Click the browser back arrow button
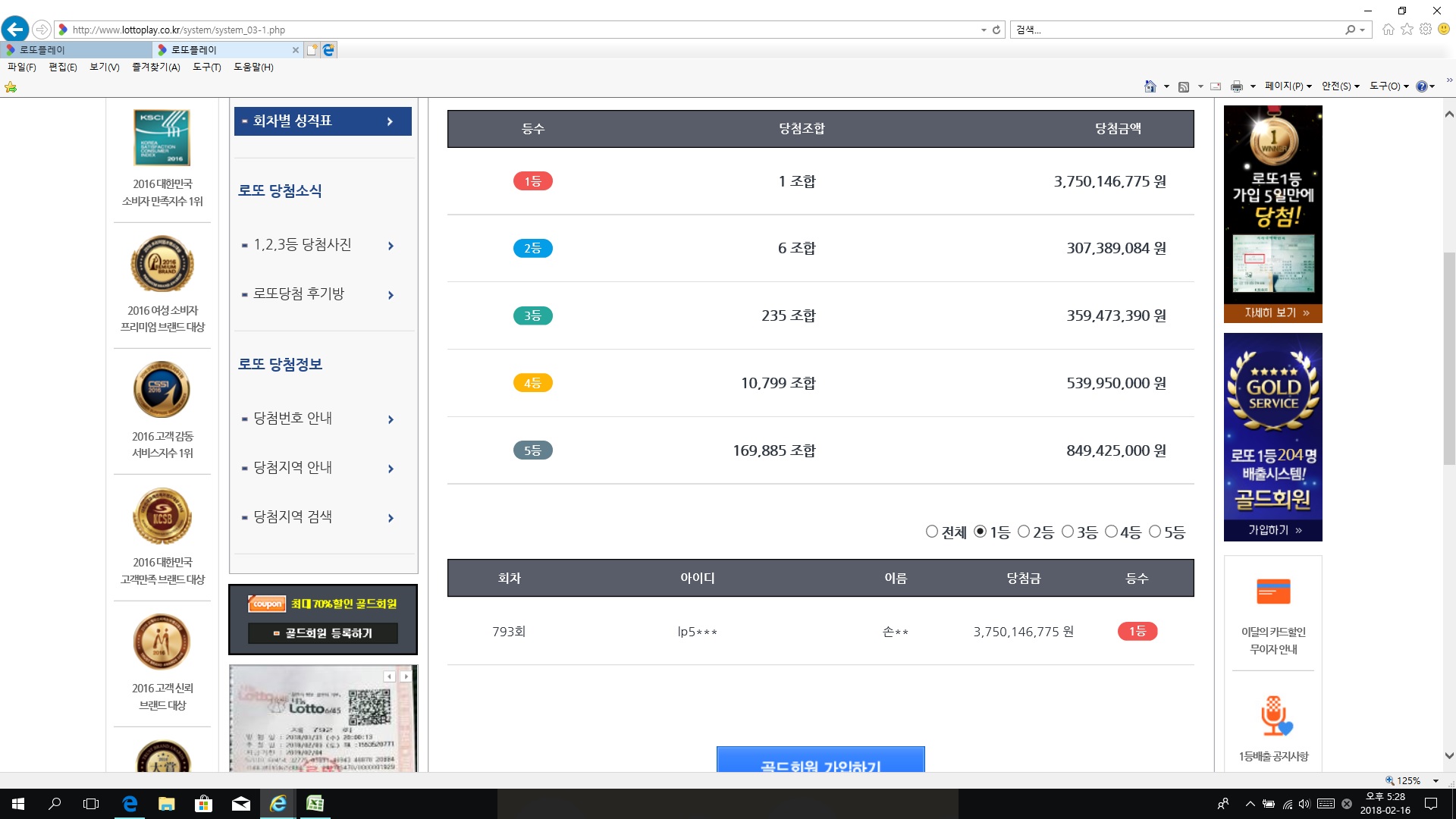1456x819 pixels. point(15,30)
